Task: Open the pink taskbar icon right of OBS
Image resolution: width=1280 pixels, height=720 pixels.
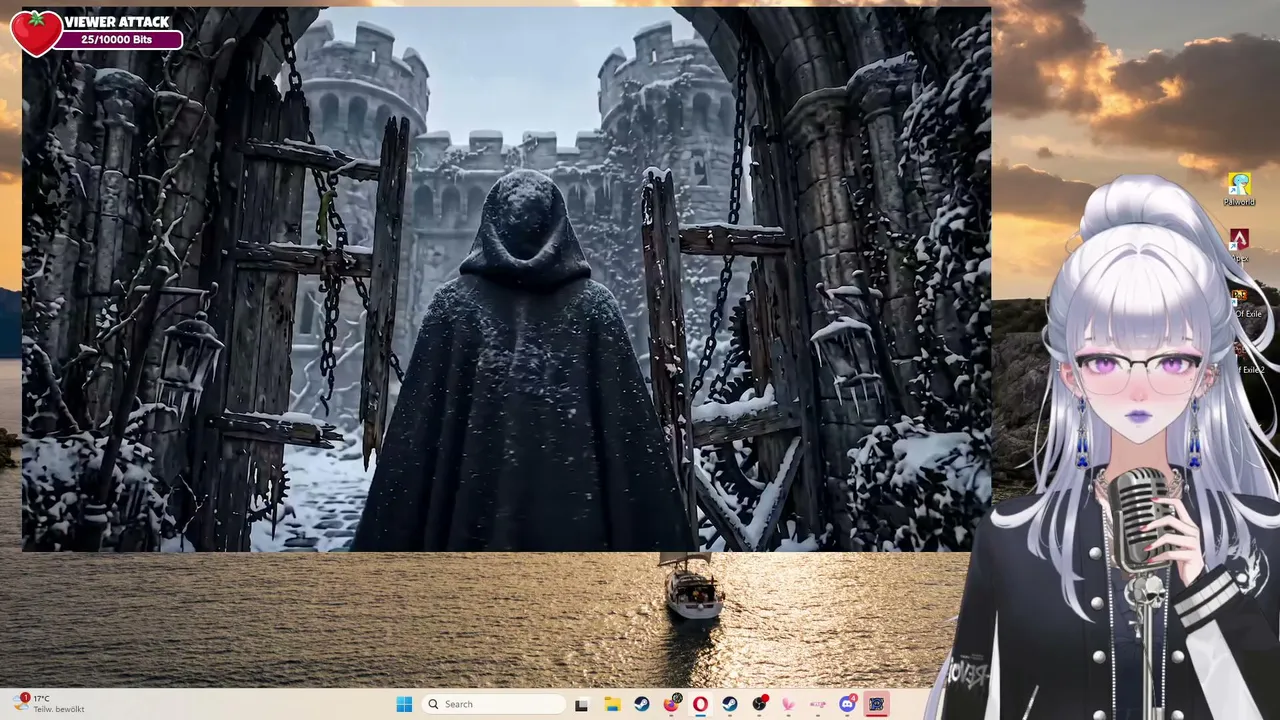Action: [789, 704]
